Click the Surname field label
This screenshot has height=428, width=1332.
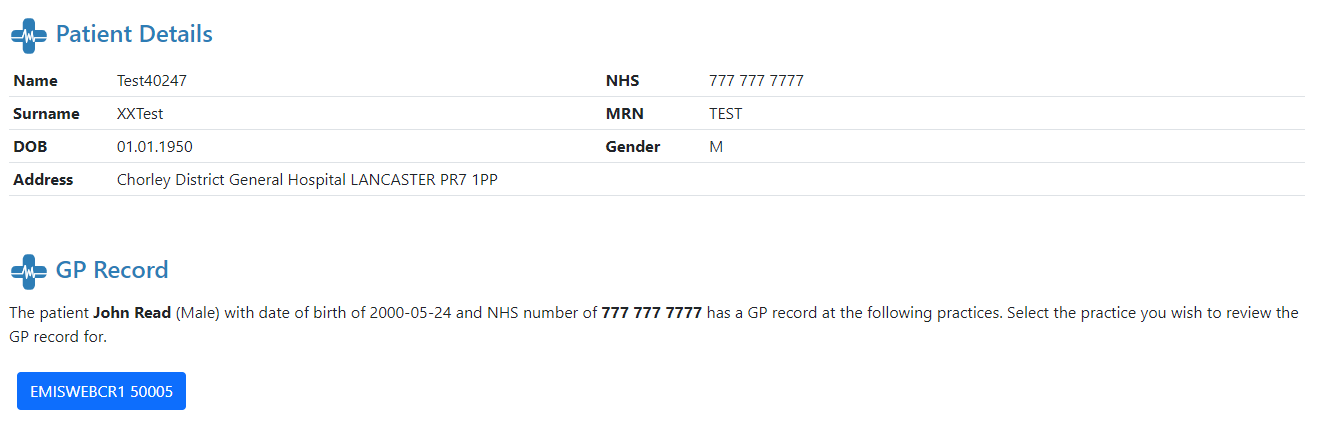(46, 114)
